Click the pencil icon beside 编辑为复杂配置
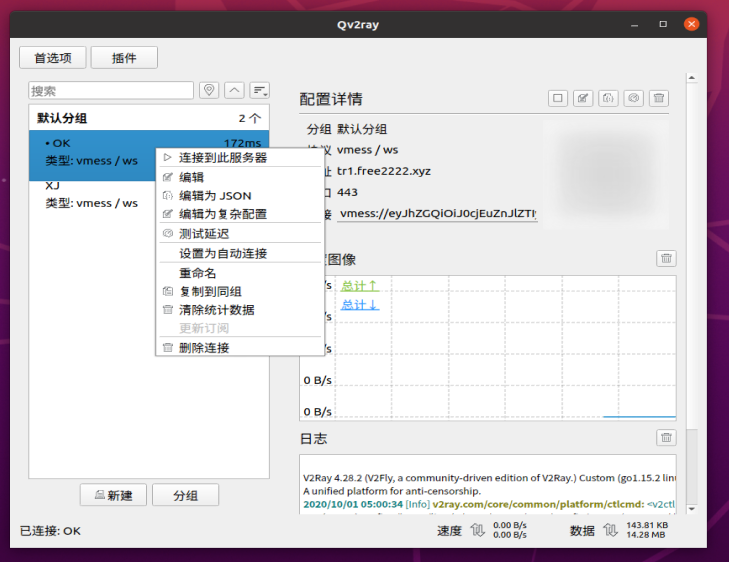Image resolution: width=729 pixels, height=562 pixels. coord(168,214)
